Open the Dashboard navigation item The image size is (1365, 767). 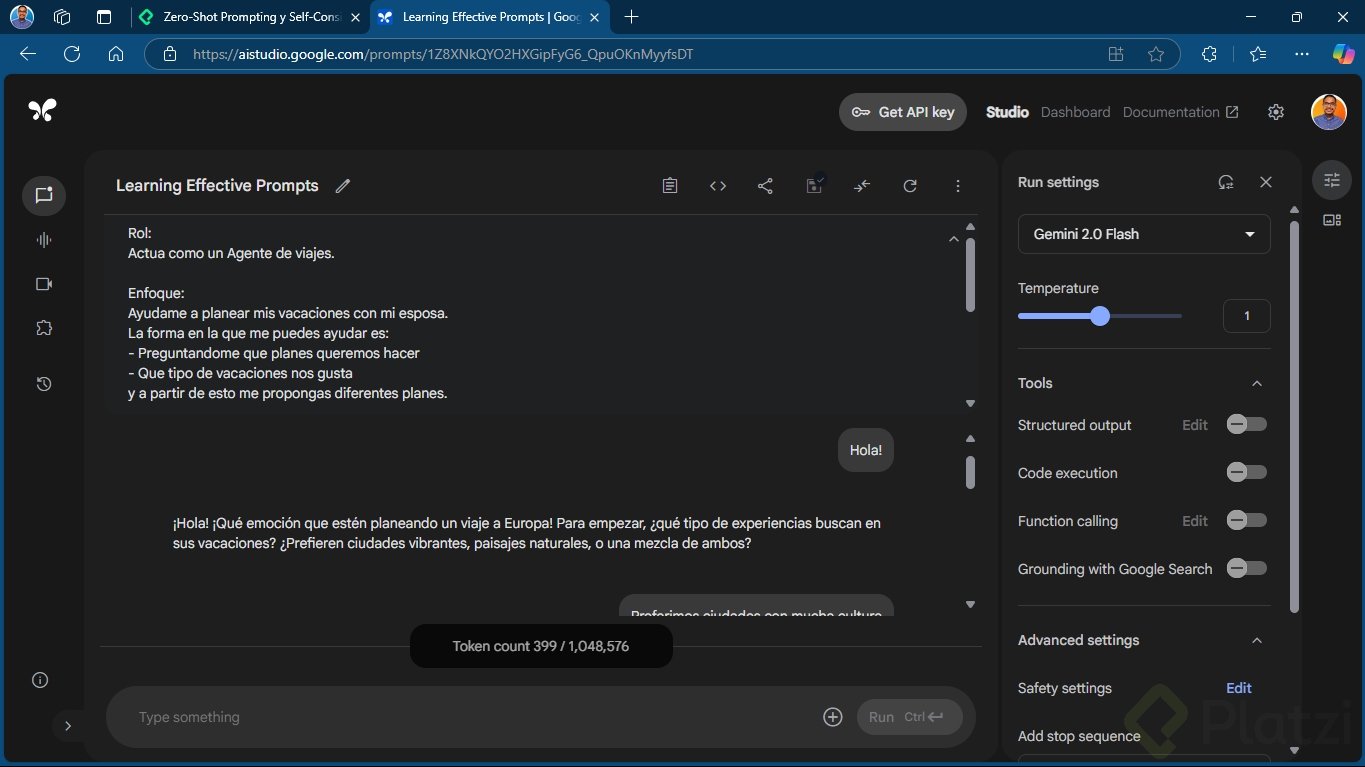1075,112
